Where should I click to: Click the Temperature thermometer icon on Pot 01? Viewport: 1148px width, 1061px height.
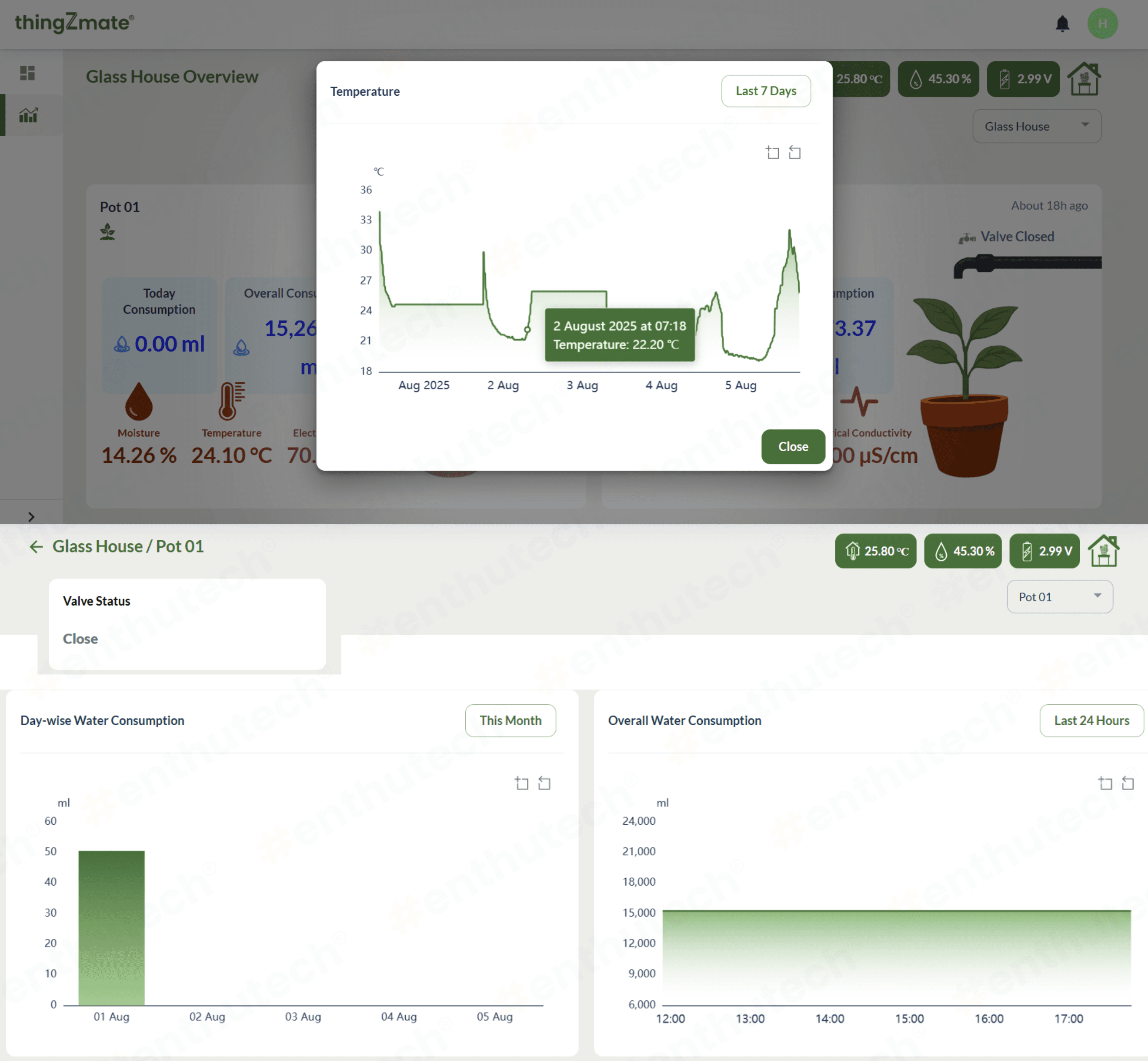(x=232, y=401)
